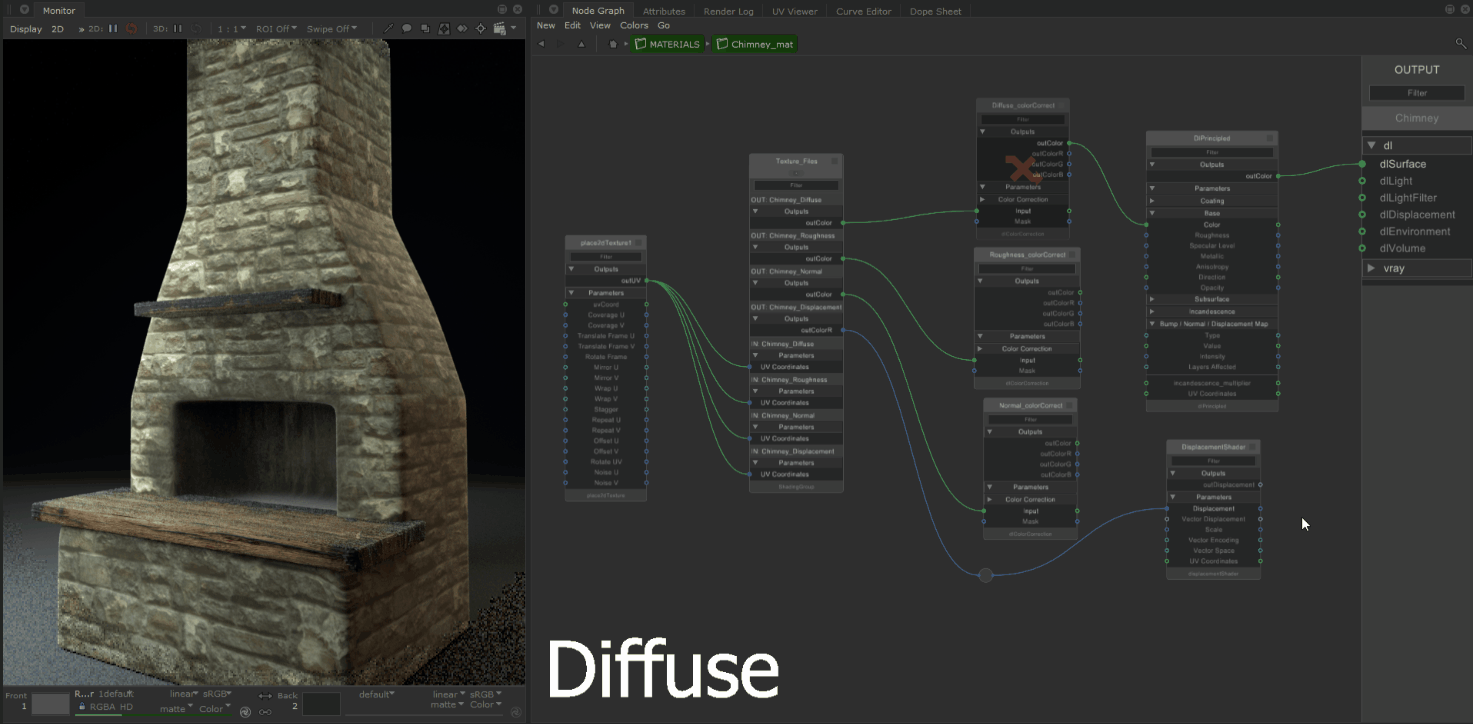The image size is (1473, 724).
Task: Open the Colors menu in Node Graph
Action: tap(634, 26)
